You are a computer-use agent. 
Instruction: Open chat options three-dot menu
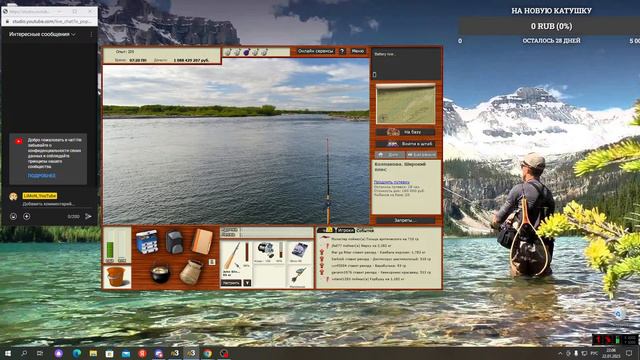point(91,35)
